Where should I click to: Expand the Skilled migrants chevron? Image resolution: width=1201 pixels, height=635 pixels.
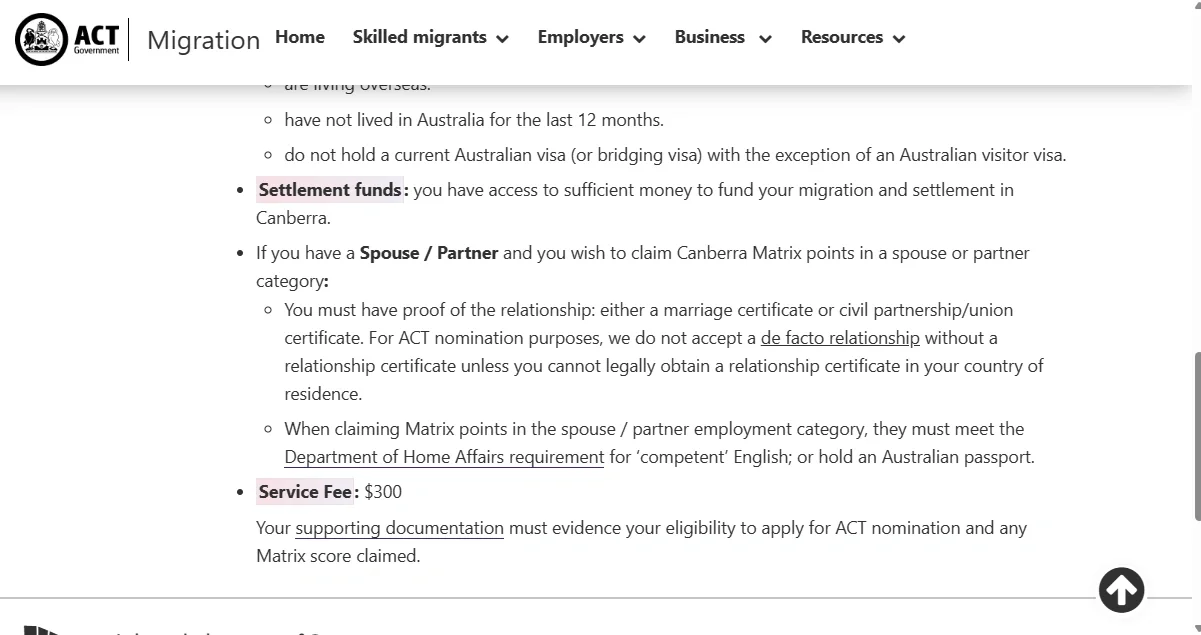click(502, 39)
